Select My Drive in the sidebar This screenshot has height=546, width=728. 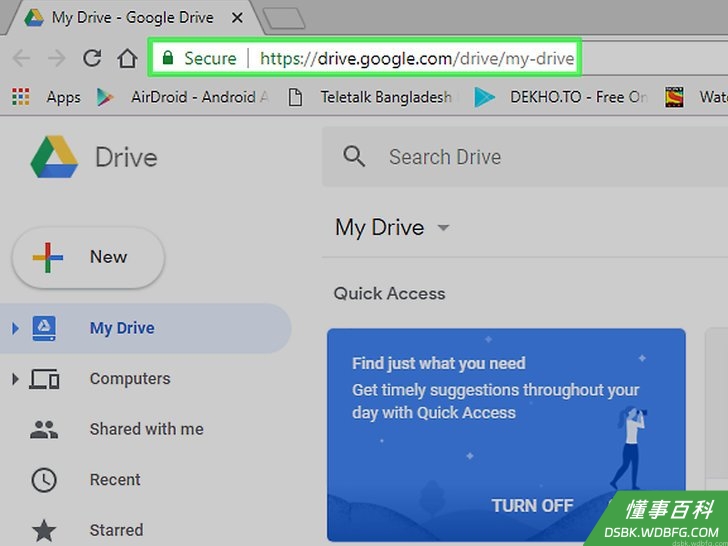coord(145,328)
